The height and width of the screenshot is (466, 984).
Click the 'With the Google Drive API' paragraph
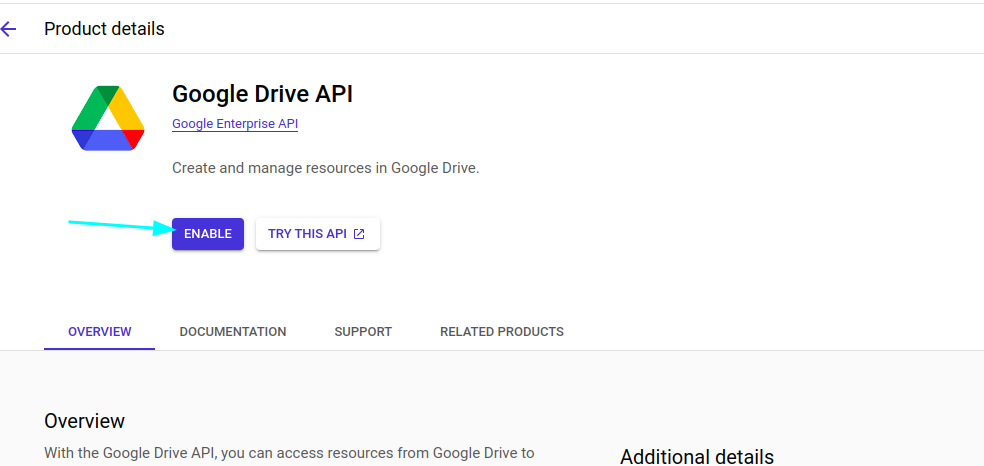[x=289, y=453]
